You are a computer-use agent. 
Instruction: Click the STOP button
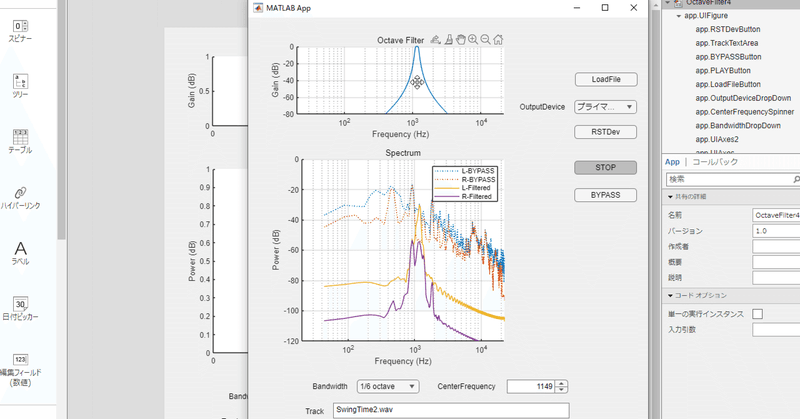[606, 167]
